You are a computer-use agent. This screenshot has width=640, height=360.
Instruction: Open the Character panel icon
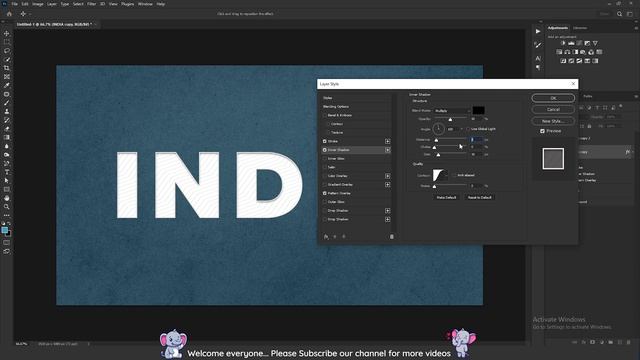click(538, 58)
